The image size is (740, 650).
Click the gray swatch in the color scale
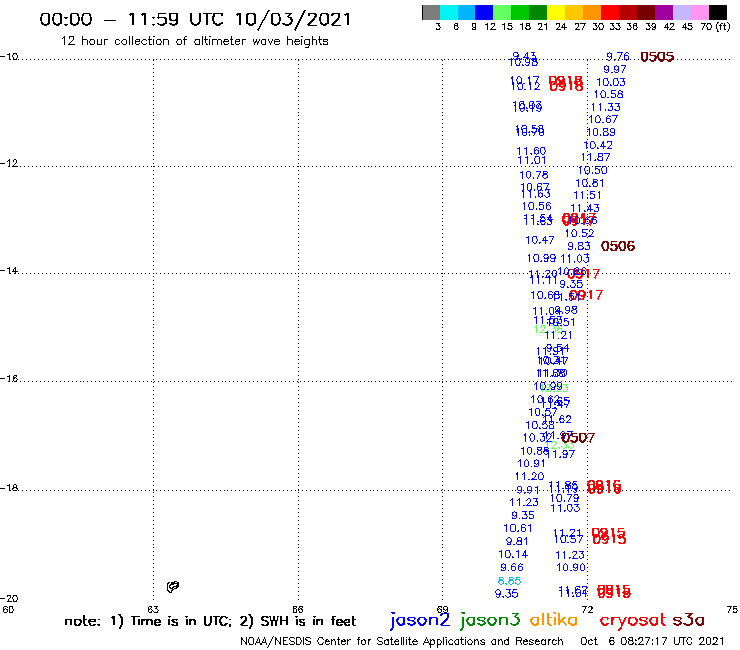pos(431,12)
